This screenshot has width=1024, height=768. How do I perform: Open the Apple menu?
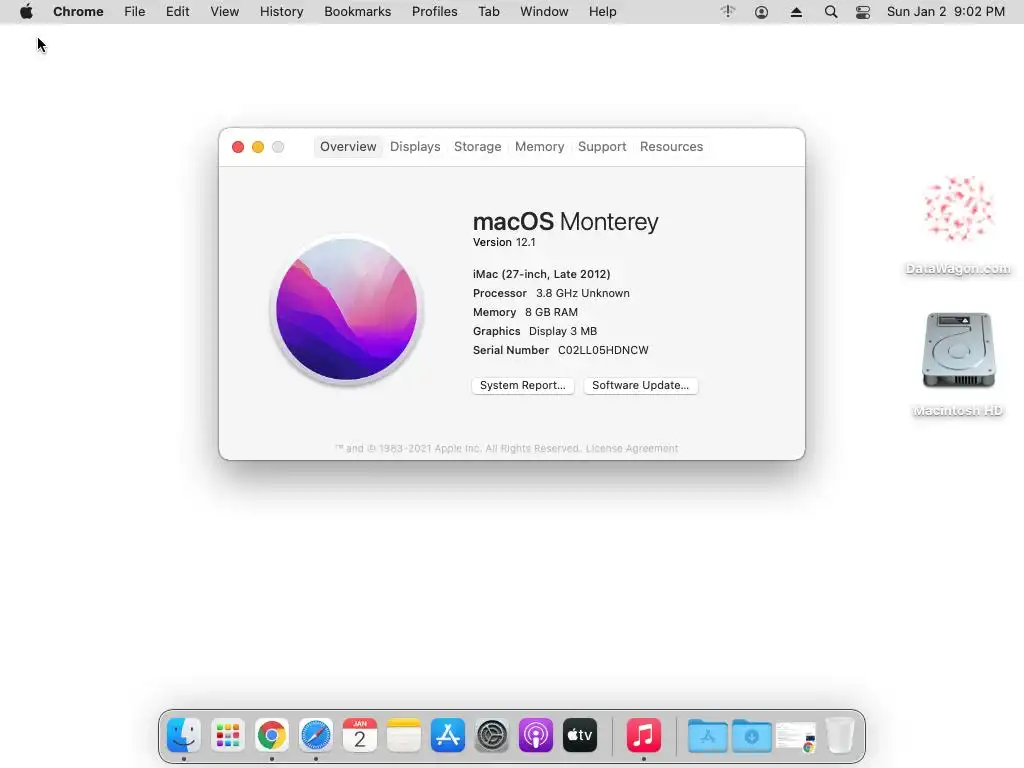tap(26, 12)
